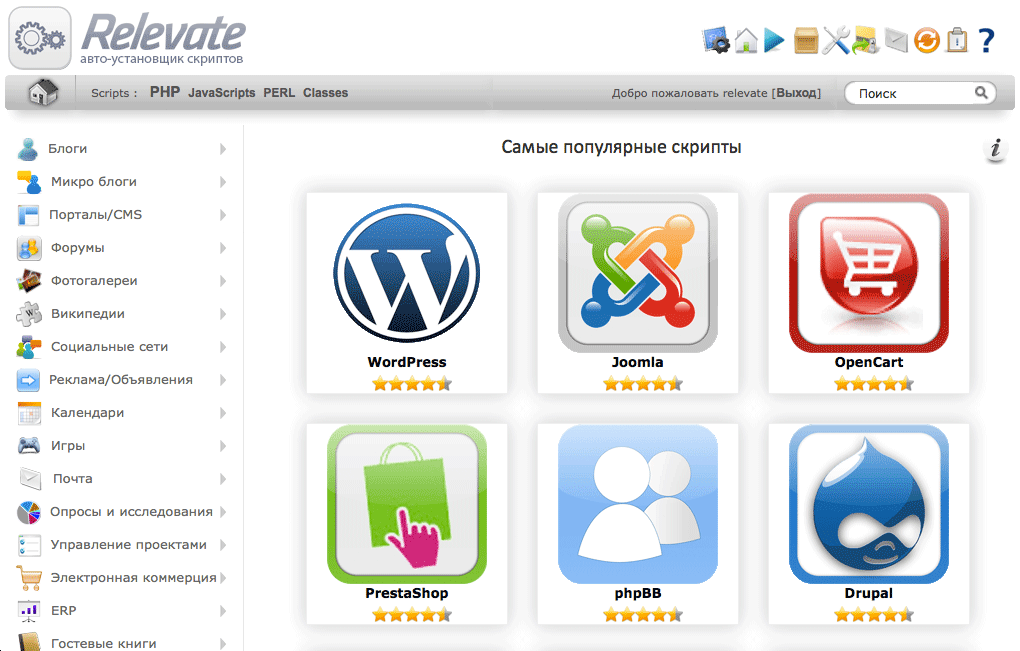Click the ERP chart icon
This screenshot has width=1020, height=651.
29,611
